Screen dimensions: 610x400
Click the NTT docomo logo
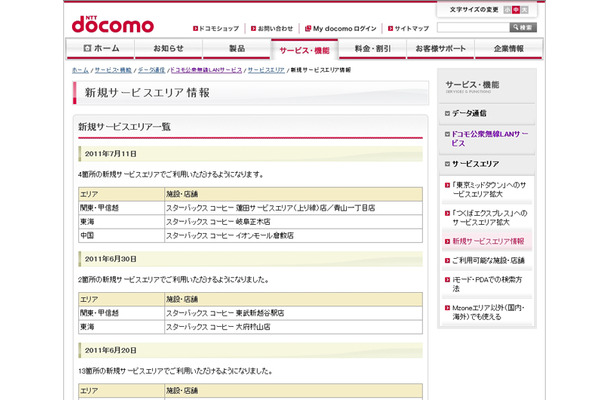click(x=113, y=25)
